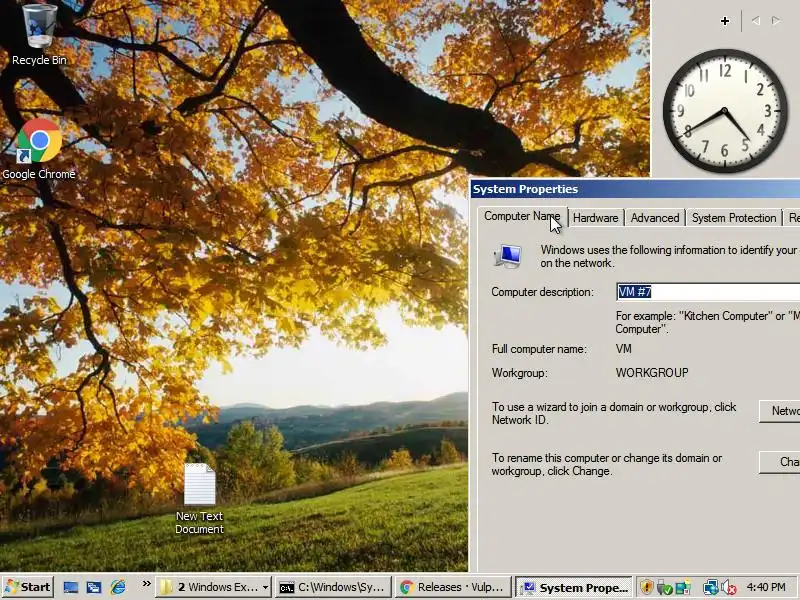Click the muted volume tray icon
The width and height of the screenshot is (800, 600).
click(x=729, y=587)
